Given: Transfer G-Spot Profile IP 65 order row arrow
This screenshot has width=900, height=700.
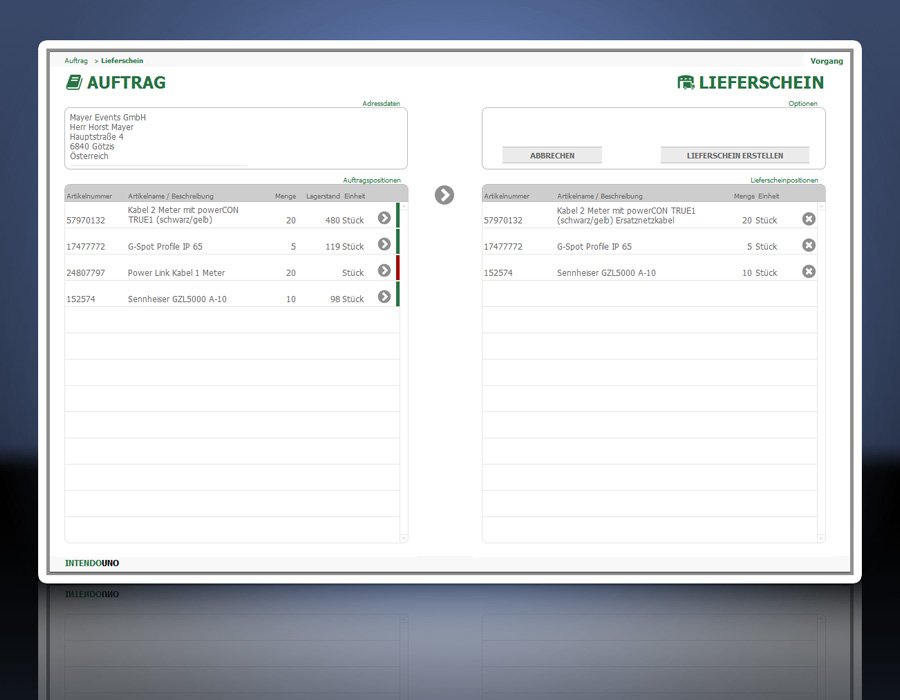Looking at the screenshot, I should 384,244.
